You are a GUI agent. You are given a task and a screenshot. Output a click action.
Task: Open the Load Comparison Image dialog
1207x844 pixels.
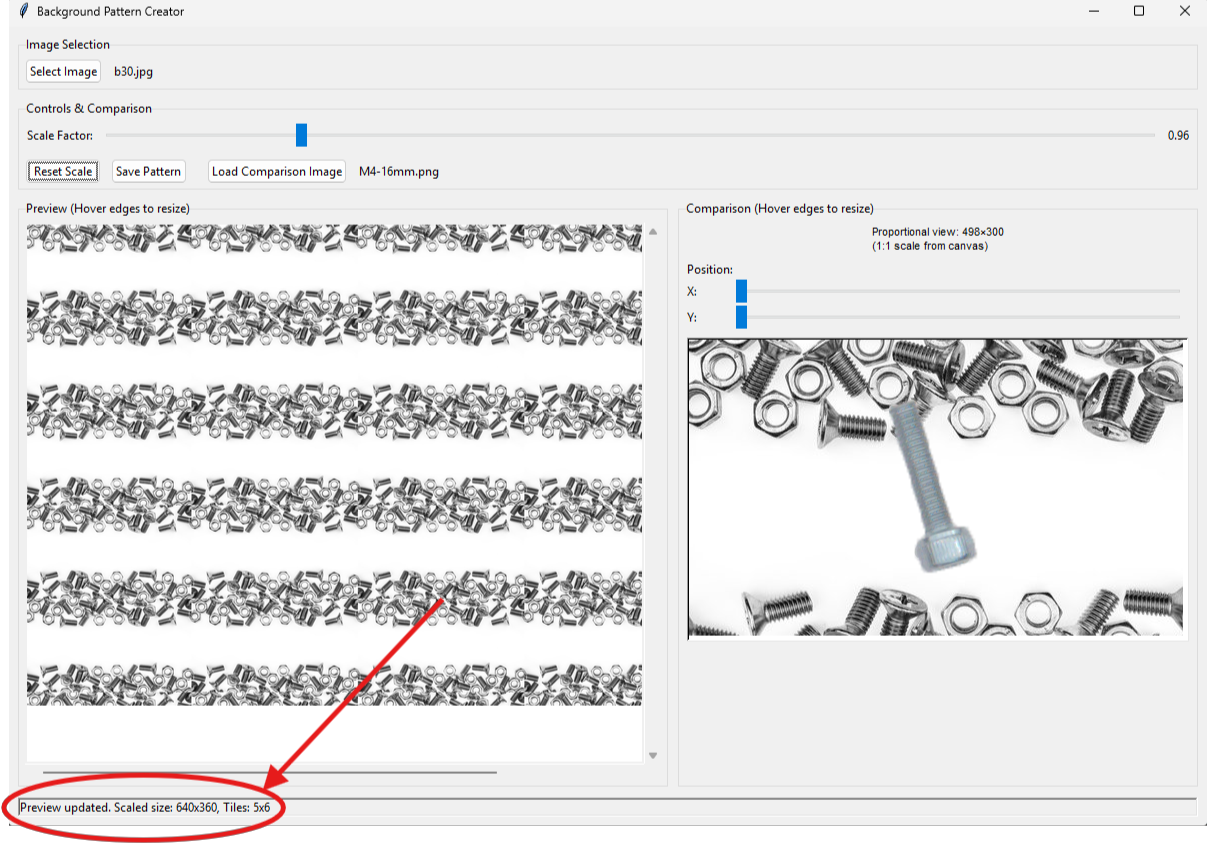tap(277, 172)
